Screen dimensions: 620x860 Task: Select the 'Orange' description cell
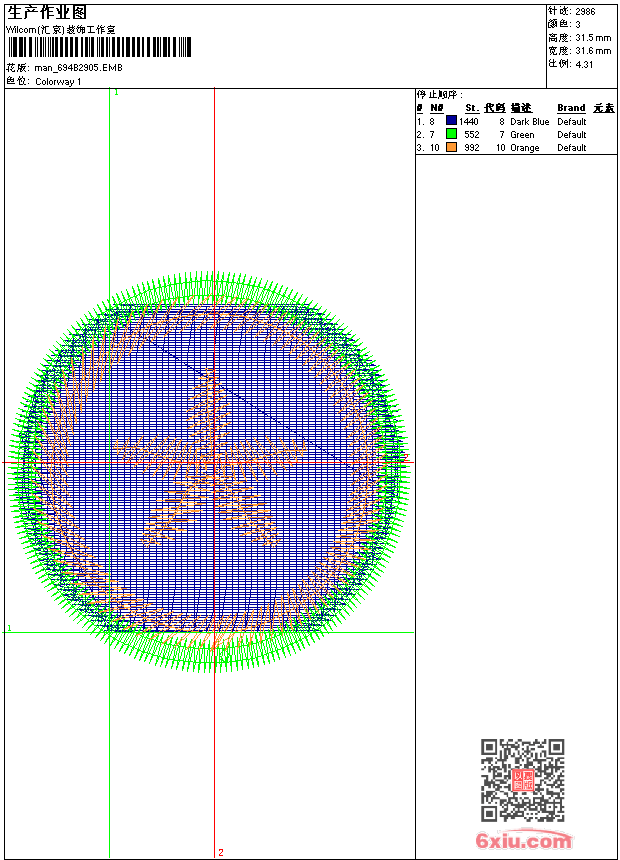(525, 148)
